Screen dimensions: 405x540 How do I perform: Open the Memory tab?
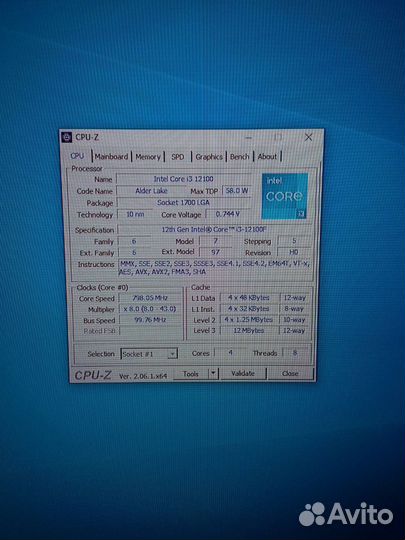(x=148, y=157)
